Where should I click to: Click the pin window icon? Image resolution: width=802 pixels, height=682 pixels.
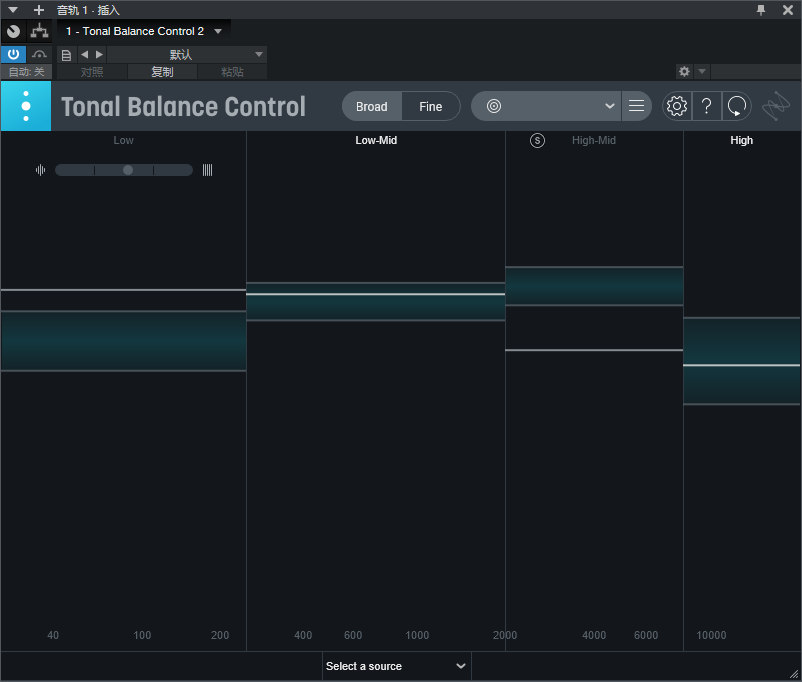point(761,10)
